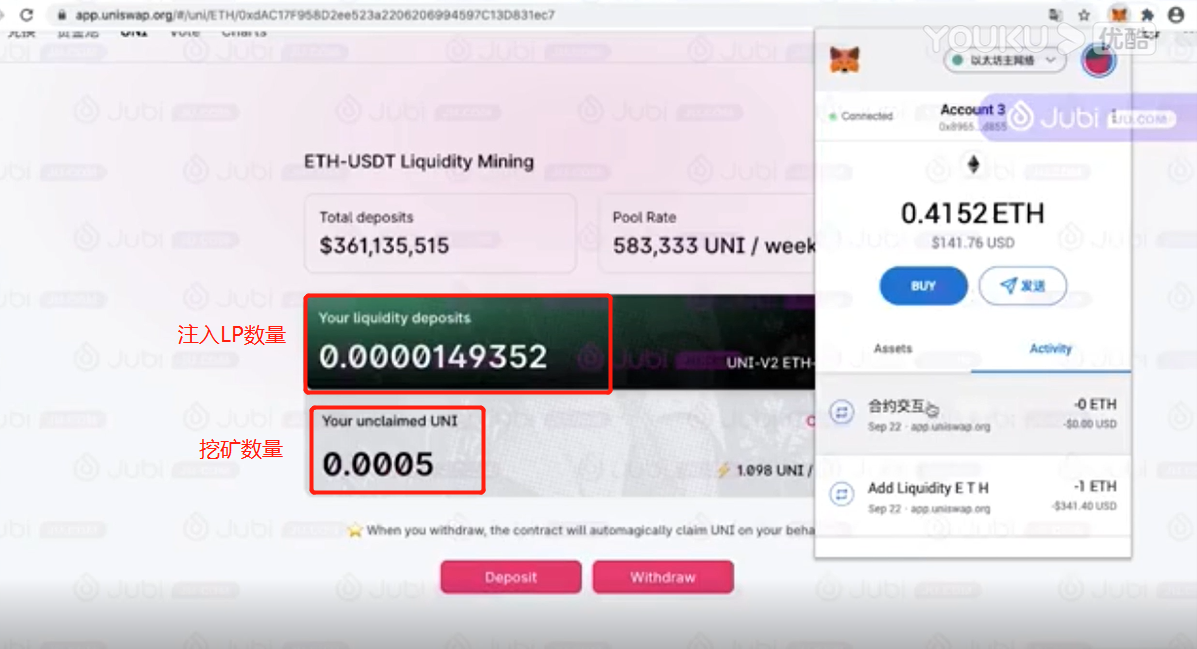Open MetaMask account avatar menu
The width and height of the screenshot is (1197, 649).
click(x=1099, y=60)
